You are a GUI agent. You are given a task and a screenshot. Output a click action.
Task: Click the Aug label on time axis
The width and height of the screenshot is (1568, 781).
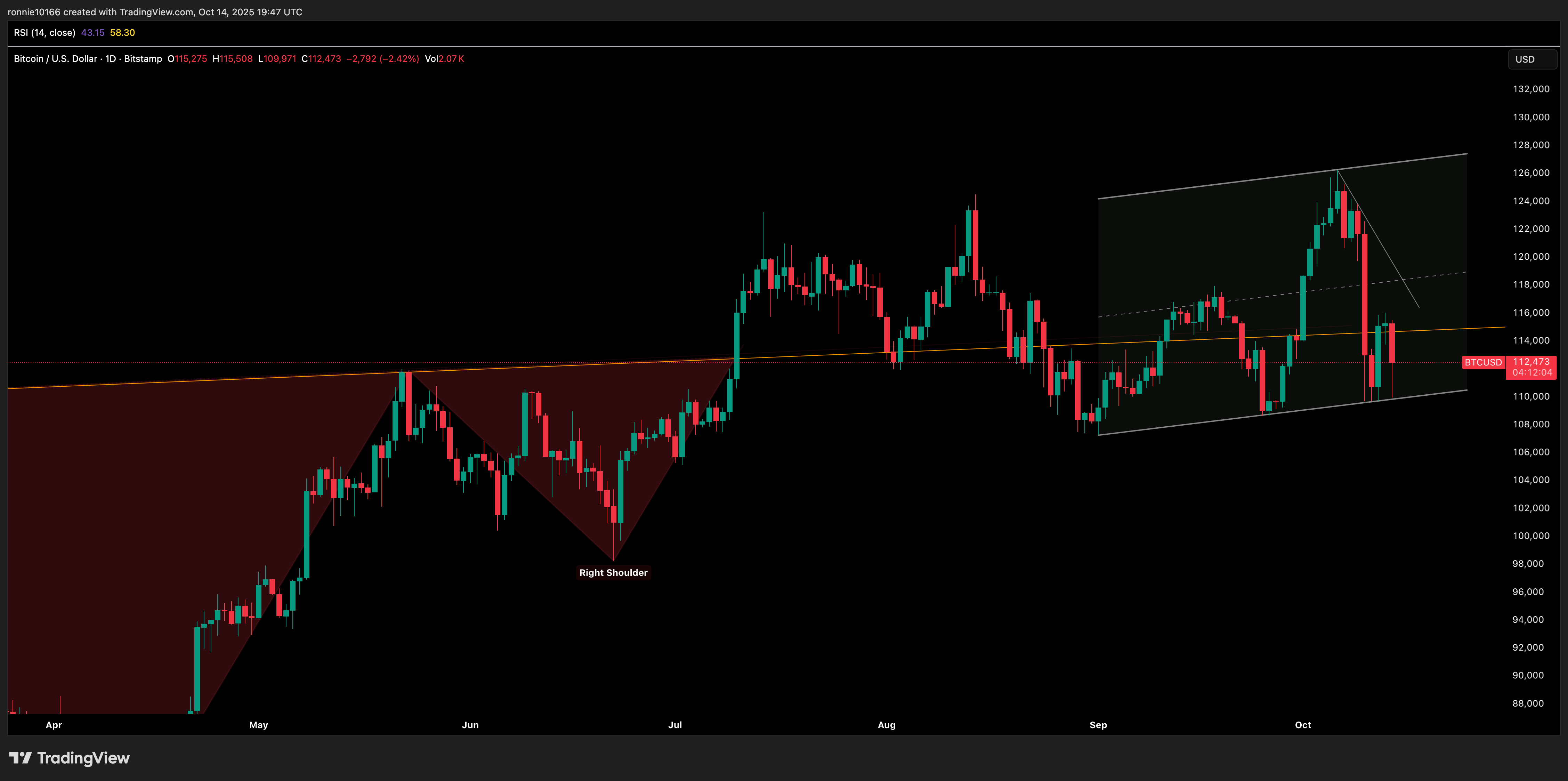(886, 725)
